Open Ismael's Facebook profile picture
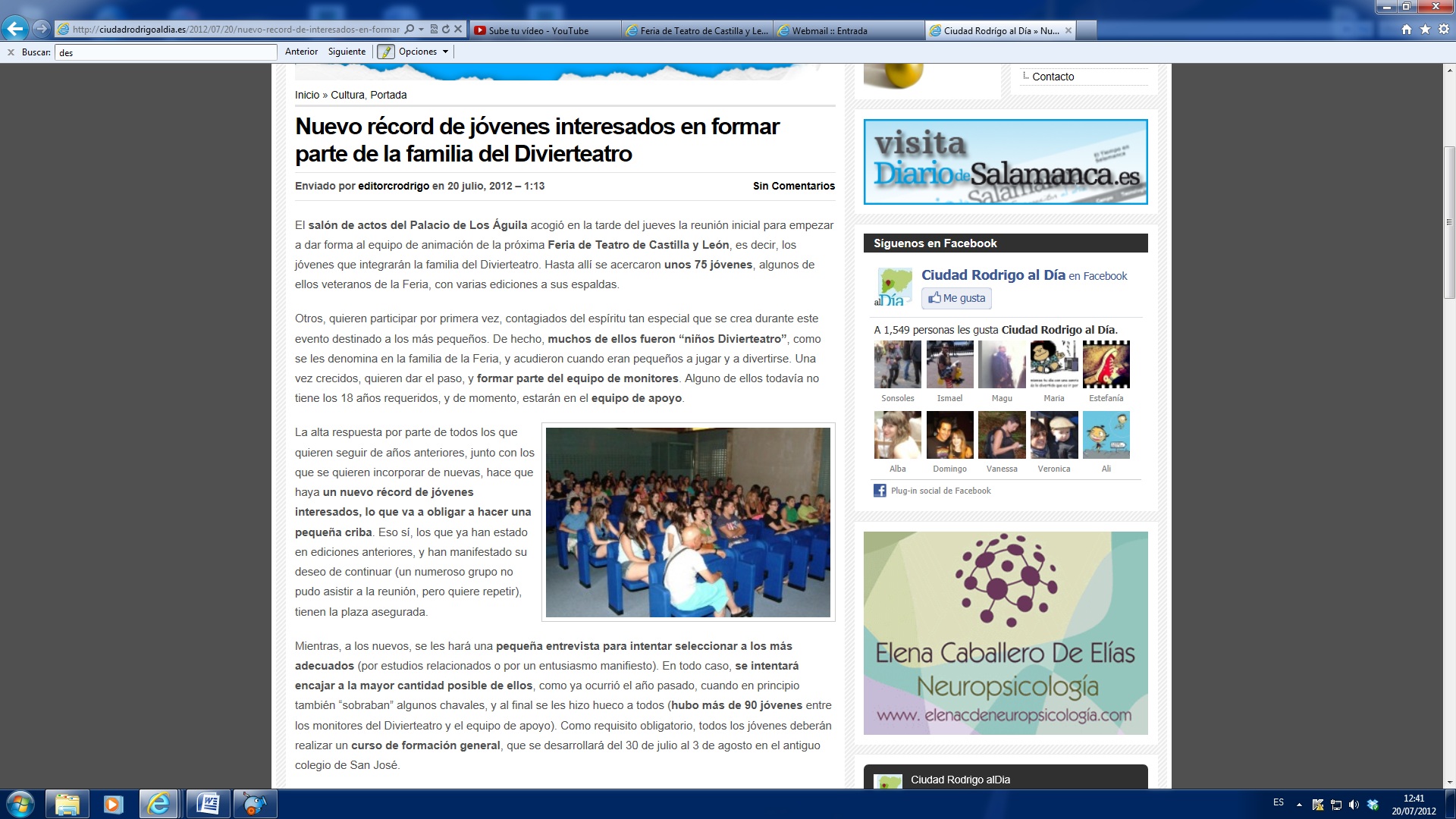Viewport: 1456px width, 819px height. click(950, 365)
